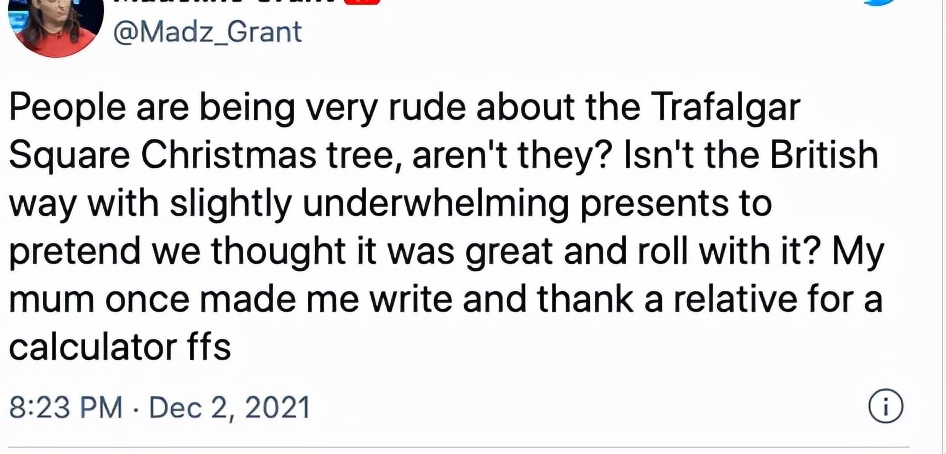Open the @Madz_Grant profile handle
The width and height of the screenshot is (946, 454).
[x=210, y=31]
